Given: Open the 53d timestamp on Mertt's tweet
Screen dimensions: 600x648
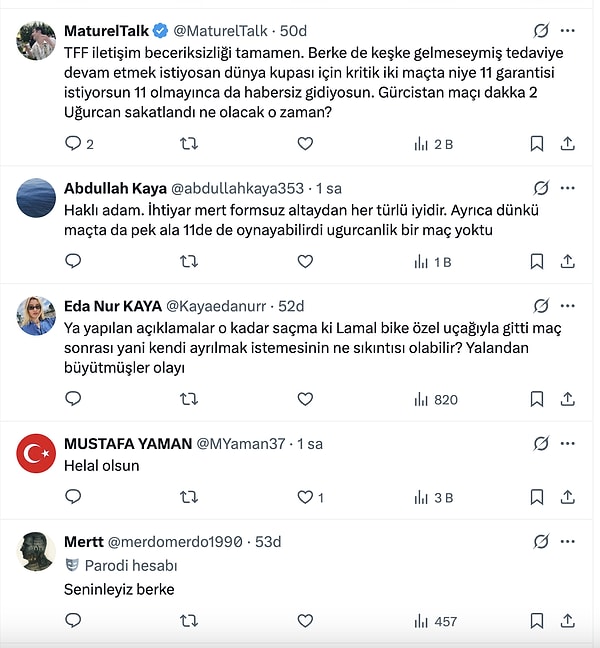Looking at the screenshot, I should coord(268,542).
